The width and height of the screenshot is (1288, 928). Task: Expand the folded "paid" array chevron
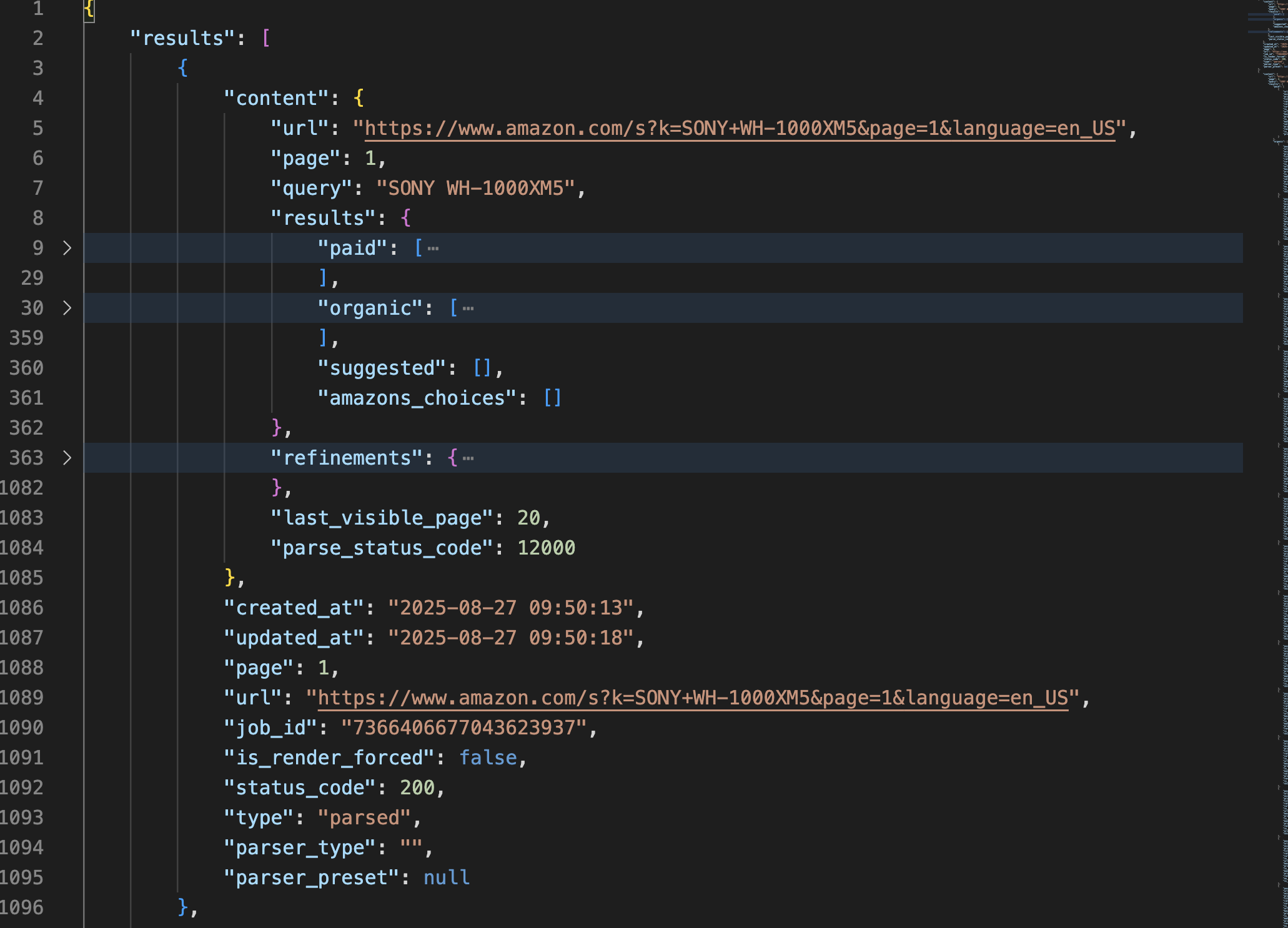coord(67,248)
